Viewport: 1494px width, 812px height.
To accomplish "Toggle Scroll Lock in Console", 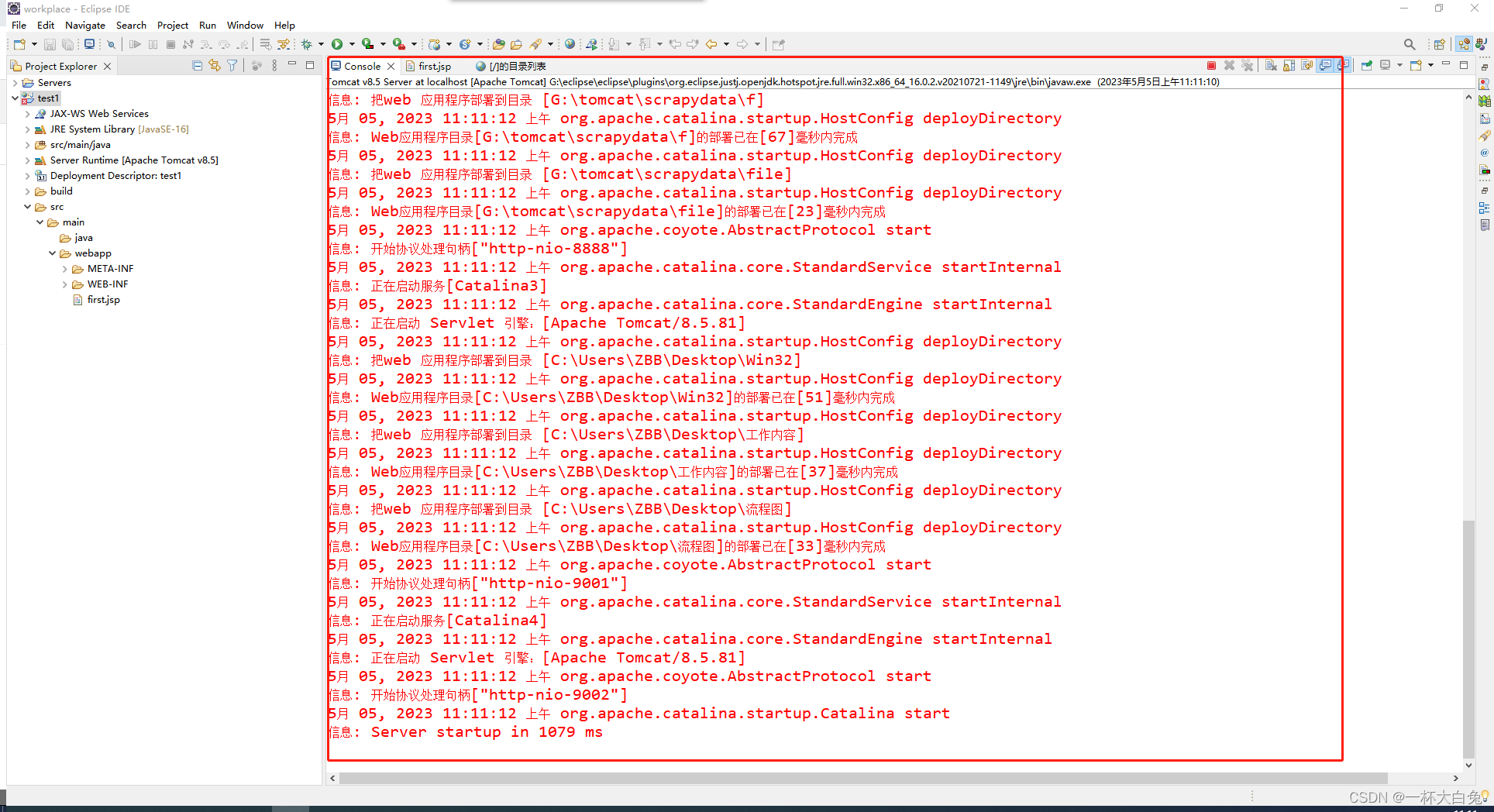I will 1289,66.
